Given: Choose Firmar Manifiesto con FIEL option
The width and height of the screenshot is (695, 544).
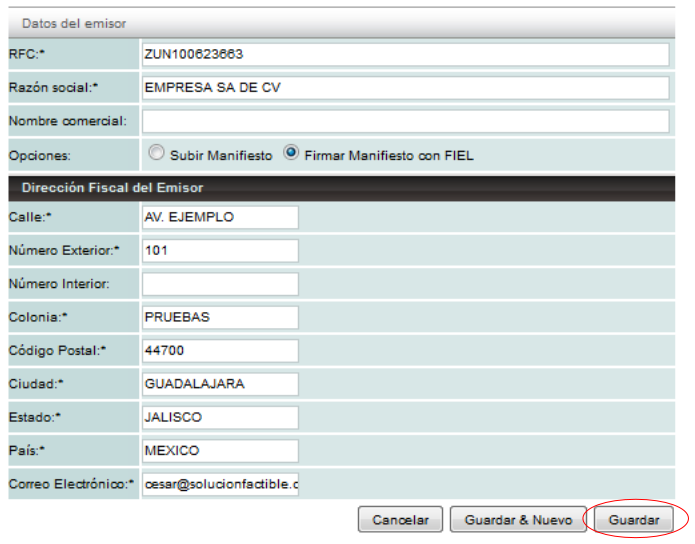Looking at the screenshot, I should click(292, 154).
